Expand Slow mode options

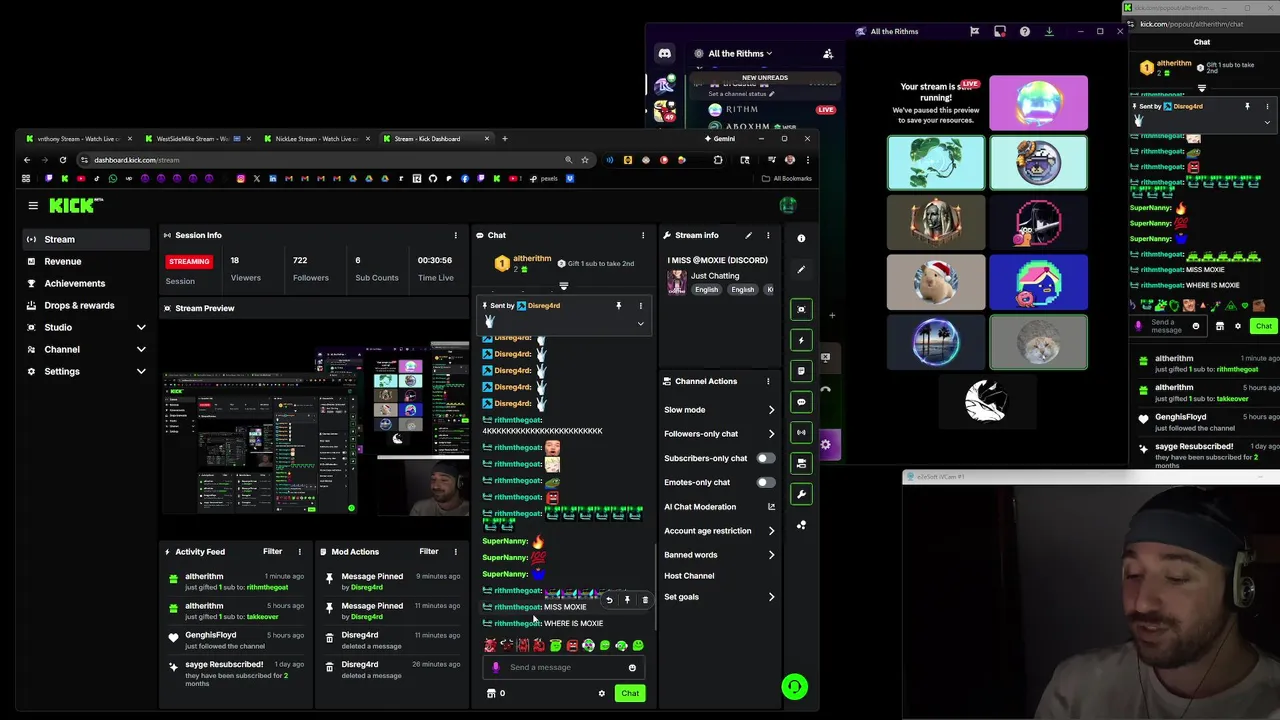[771, 410]
